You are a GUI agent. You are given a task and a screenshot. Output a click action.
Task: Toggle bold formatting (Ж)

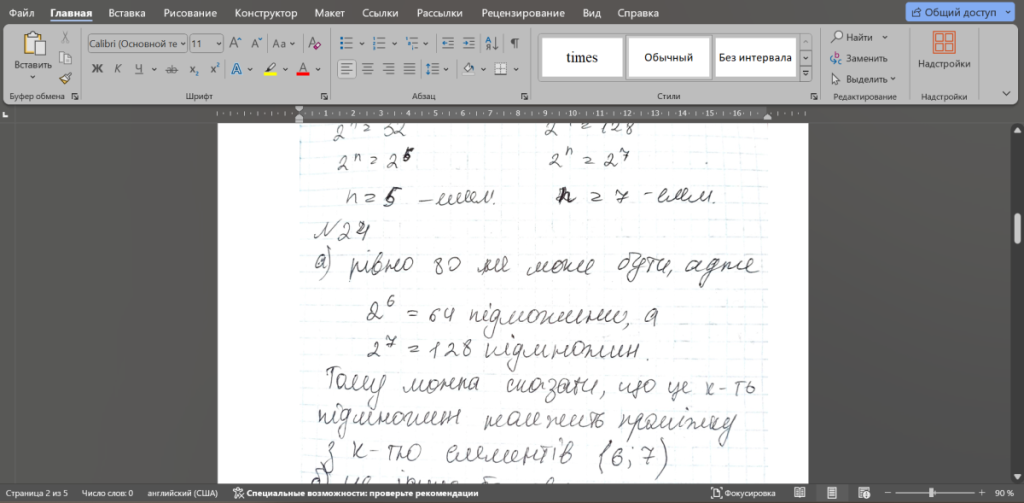point(97,69)
